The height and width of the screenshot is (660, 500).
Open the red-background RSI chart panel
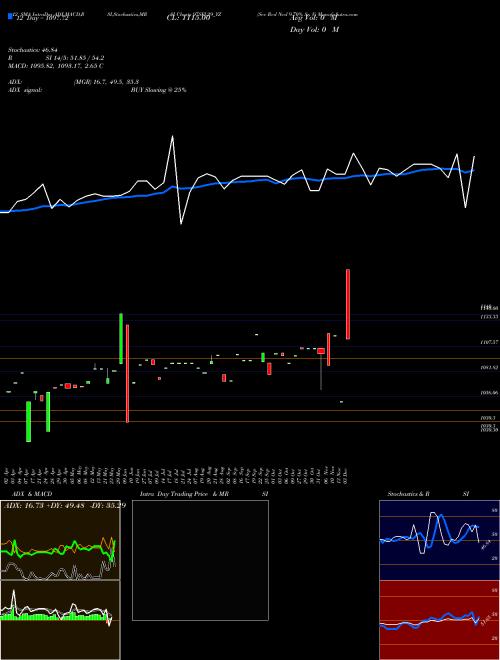(439, 620)
